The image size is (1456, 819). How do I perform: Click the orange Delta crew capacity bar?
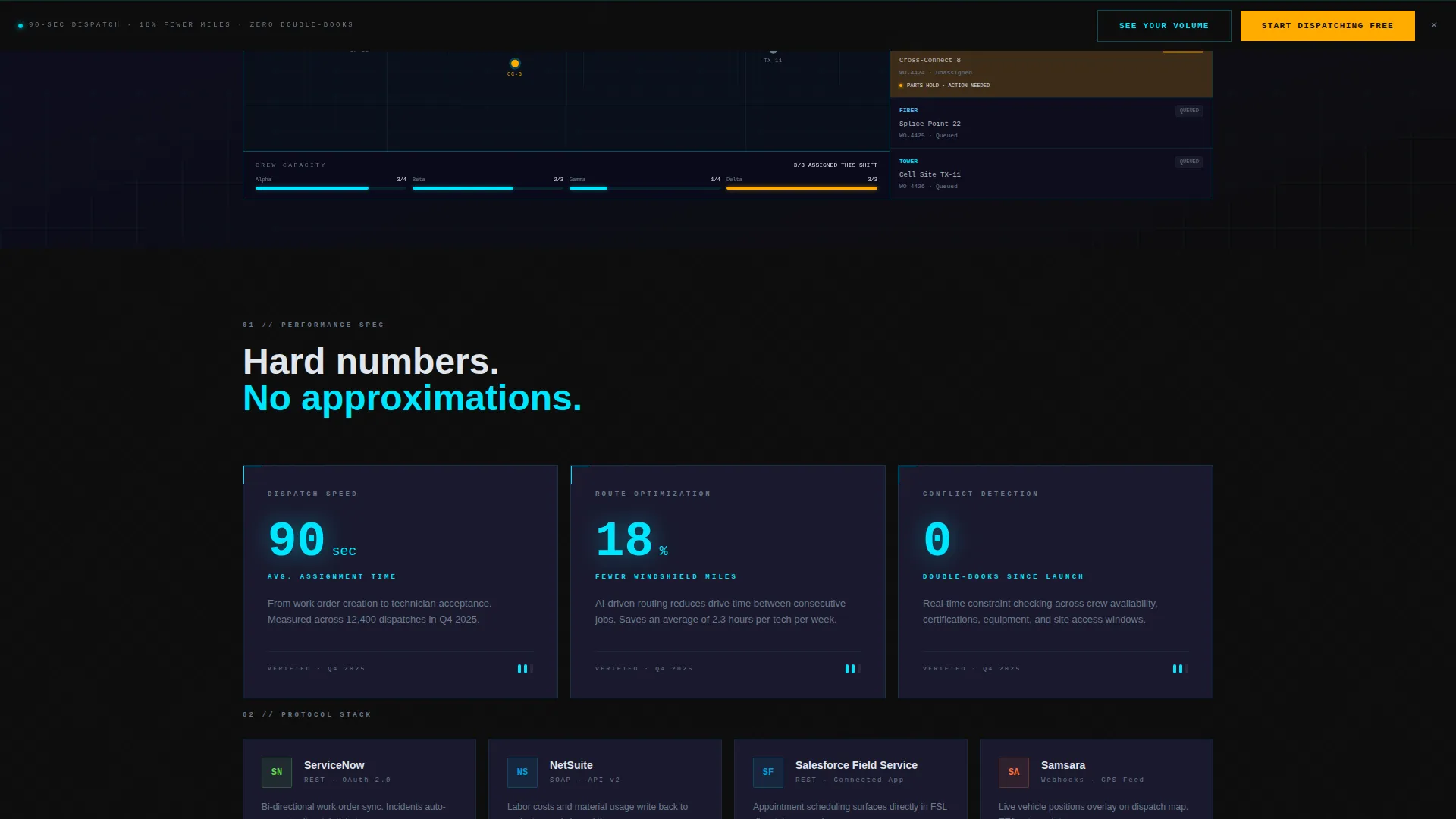[x=802, y=188]
